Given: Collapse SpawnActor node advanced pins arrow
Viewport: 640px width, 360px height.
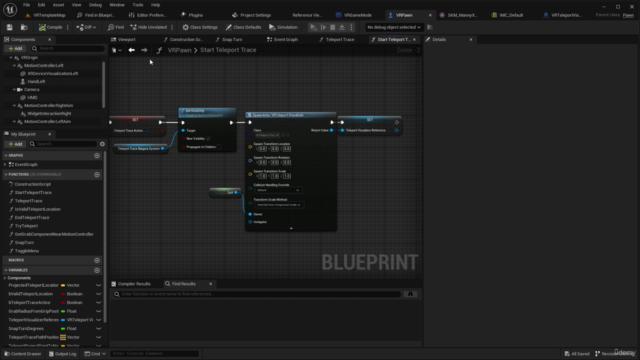Looking at the screenshot, I should click(x=291, y=229).
